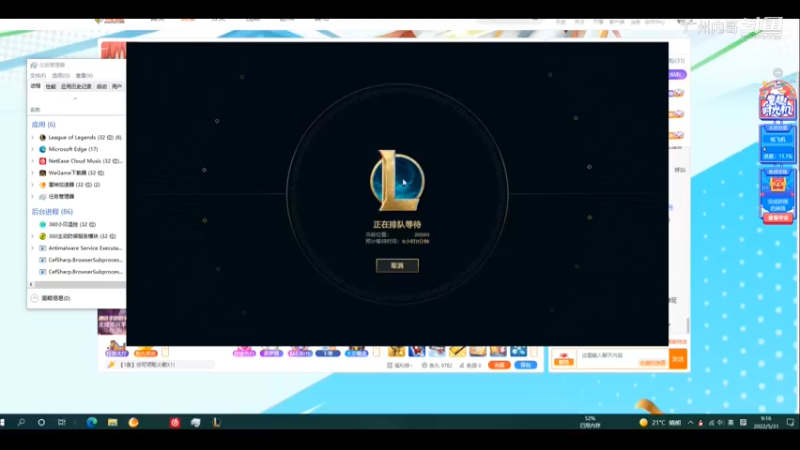Expand the 360 main defense service row

(33, 236)
